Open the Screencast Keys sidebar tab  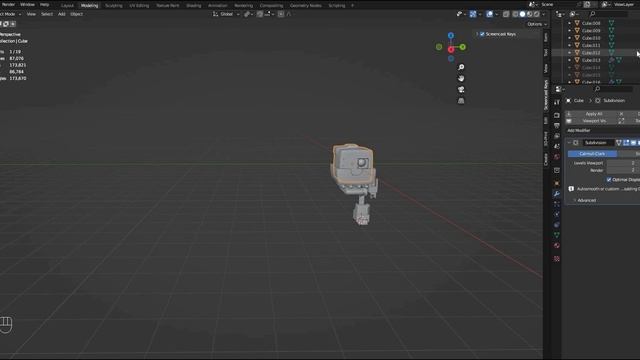coord(546,95)
